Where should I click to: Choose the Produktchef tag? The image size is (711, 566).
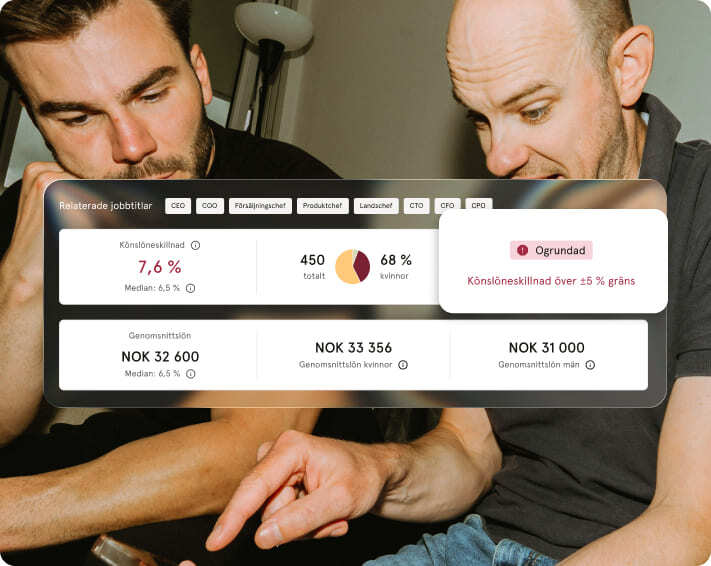[322, 206]
